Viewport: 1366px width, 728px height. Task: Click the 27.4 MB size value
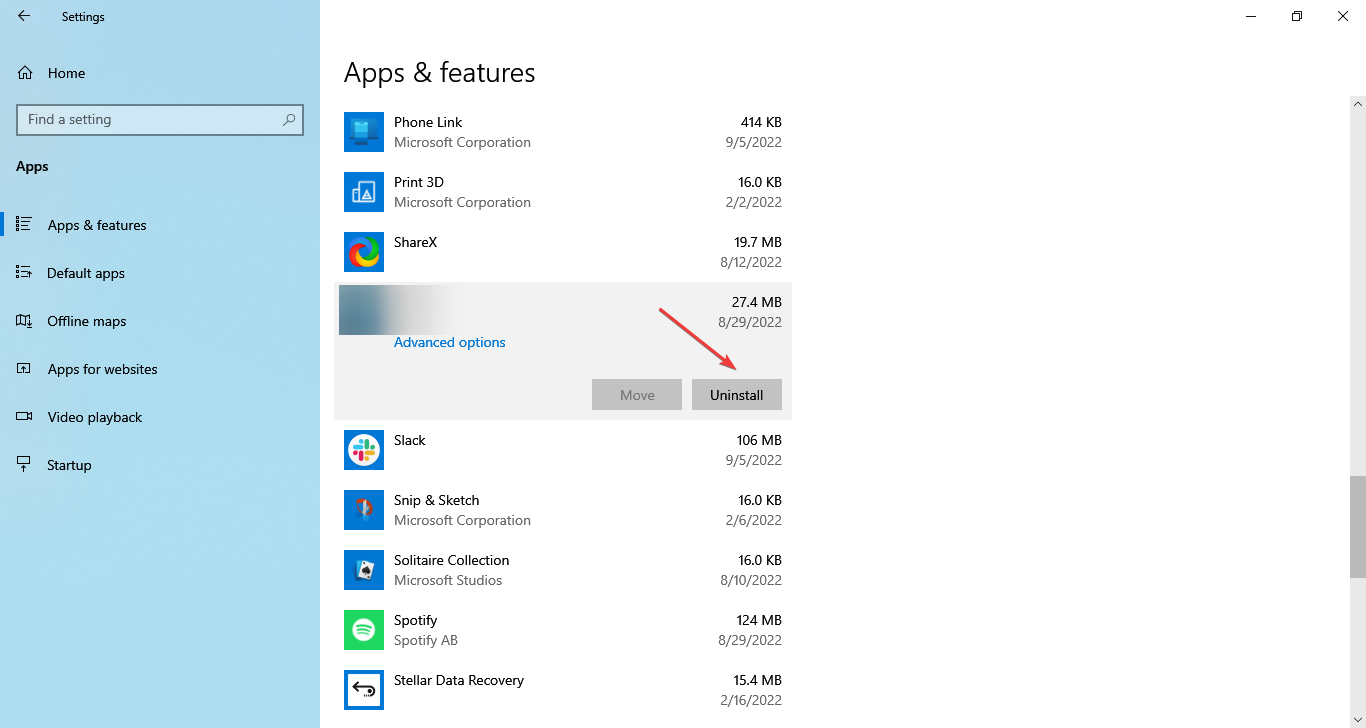click(757, 302)
